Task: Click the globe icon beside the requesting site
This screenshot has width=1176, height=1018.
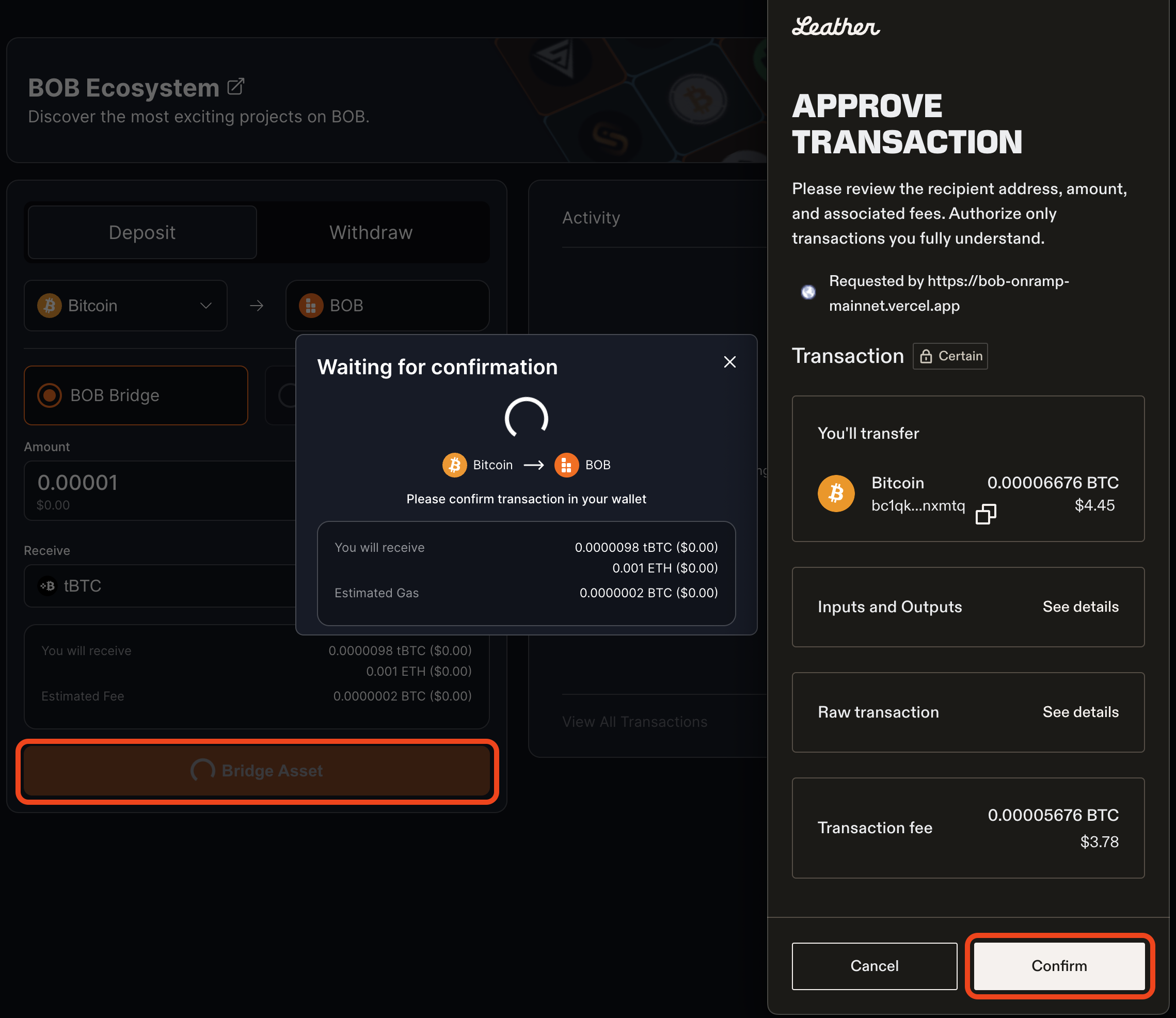Action: pos(808,292)
